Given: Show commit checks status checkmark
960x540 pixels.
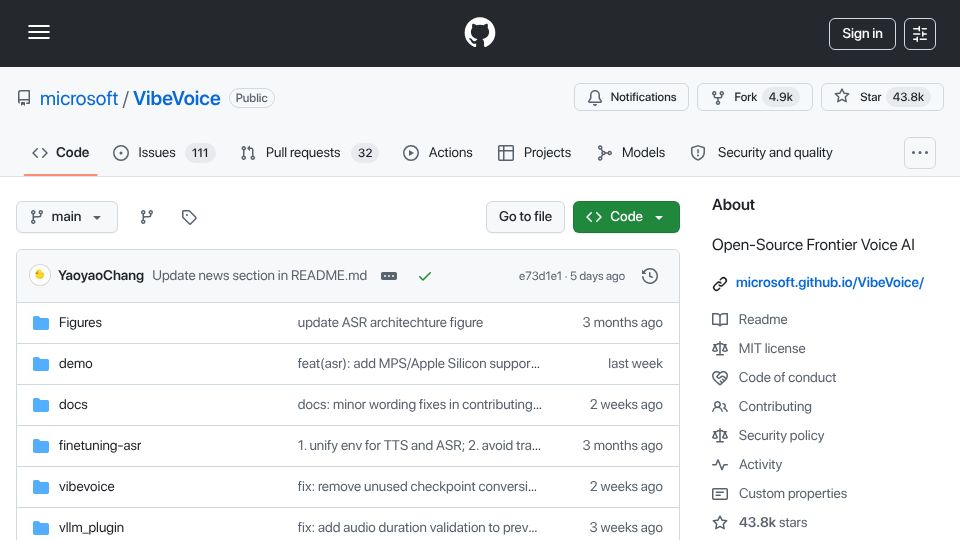Looking at the screenshot, I should click(424, 276).
